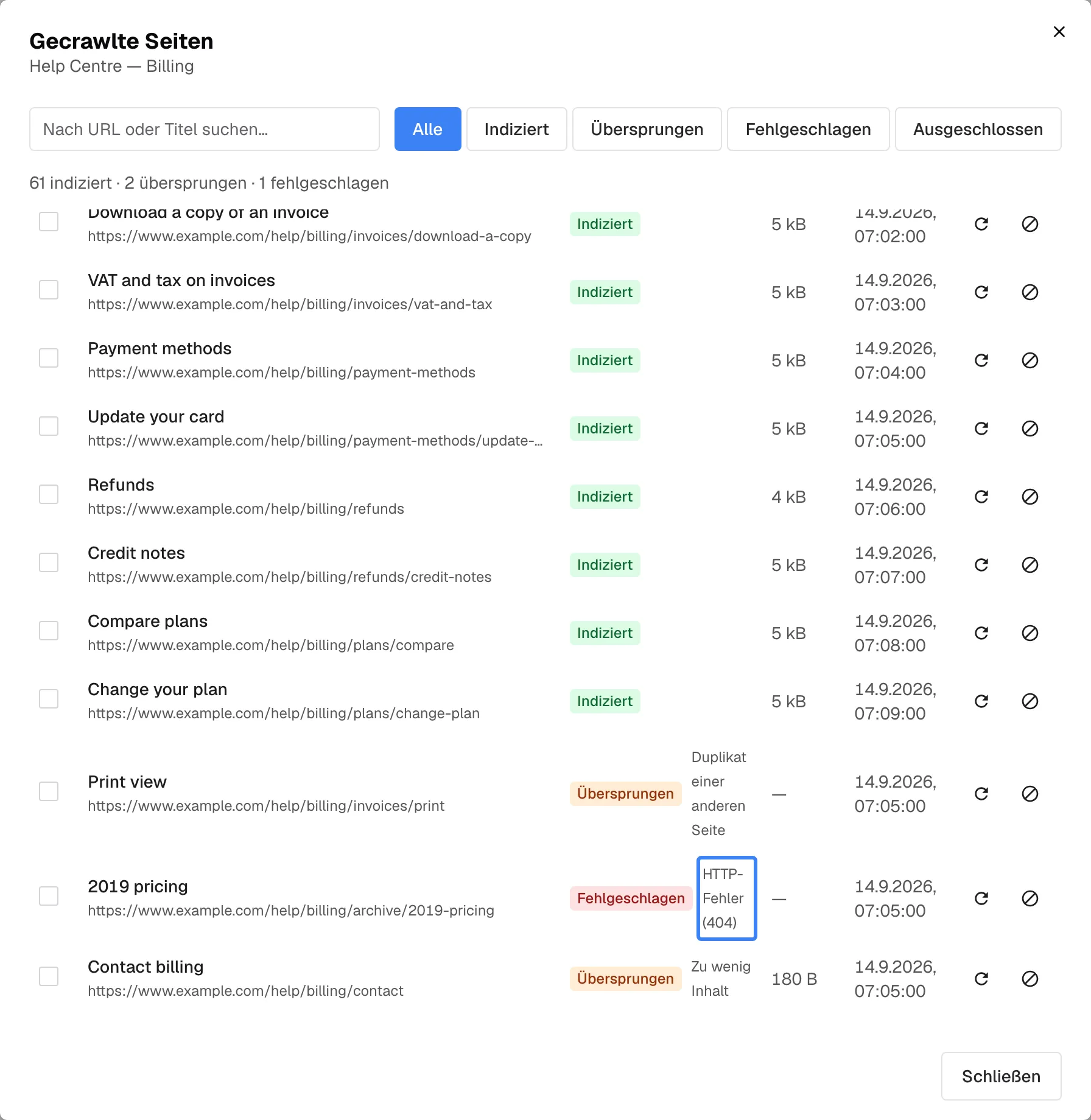Re-crawl the Update your card page
Image resolution: width=1091 pixels, height=1120 pixels.
tap(981, 429)
